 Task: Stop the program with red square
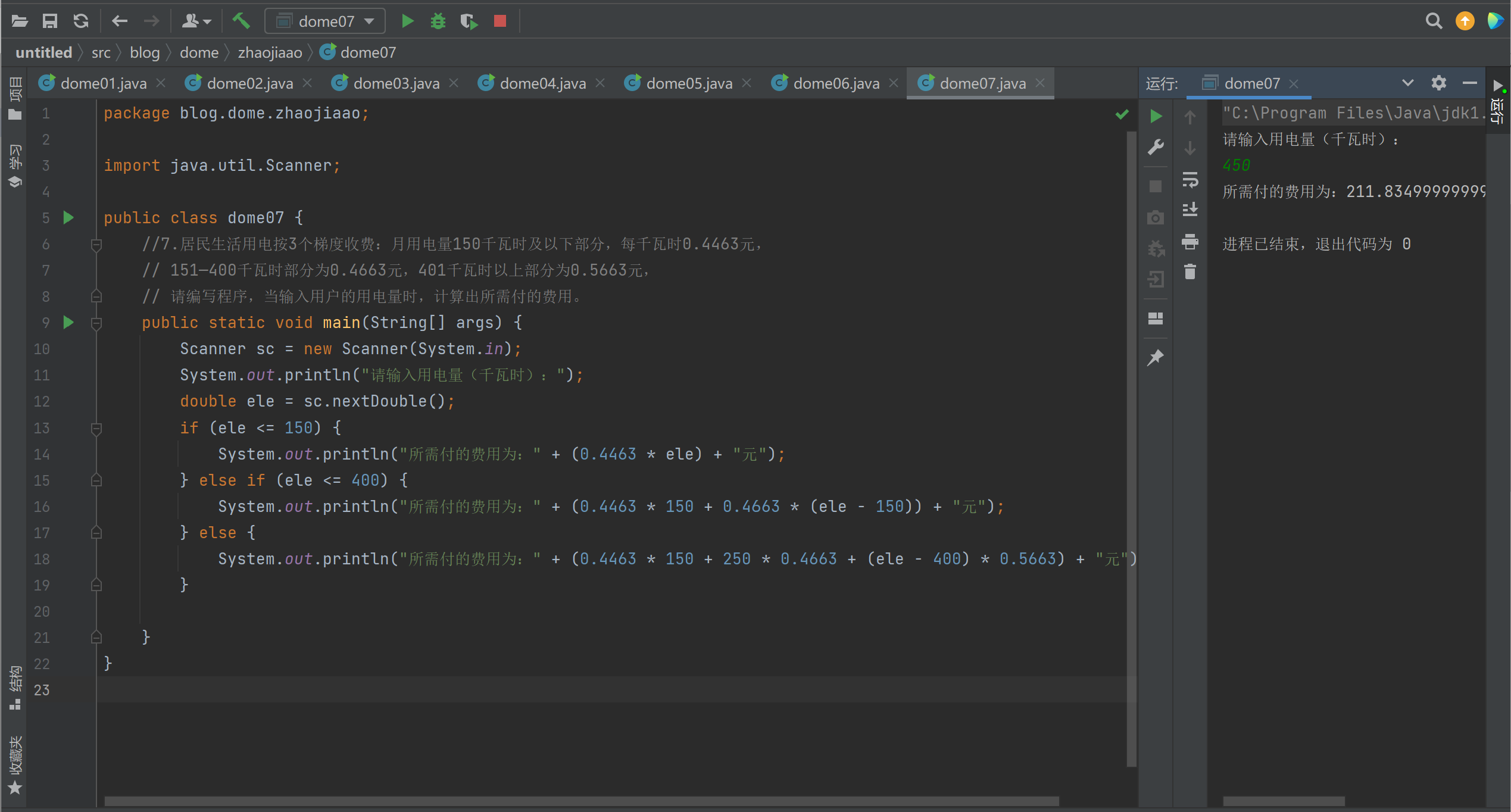pyautogui.click(x=500, y=21)
